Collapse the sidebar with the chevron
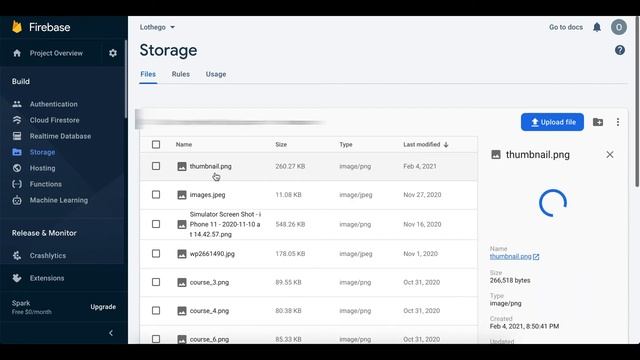 coord(111,333)
